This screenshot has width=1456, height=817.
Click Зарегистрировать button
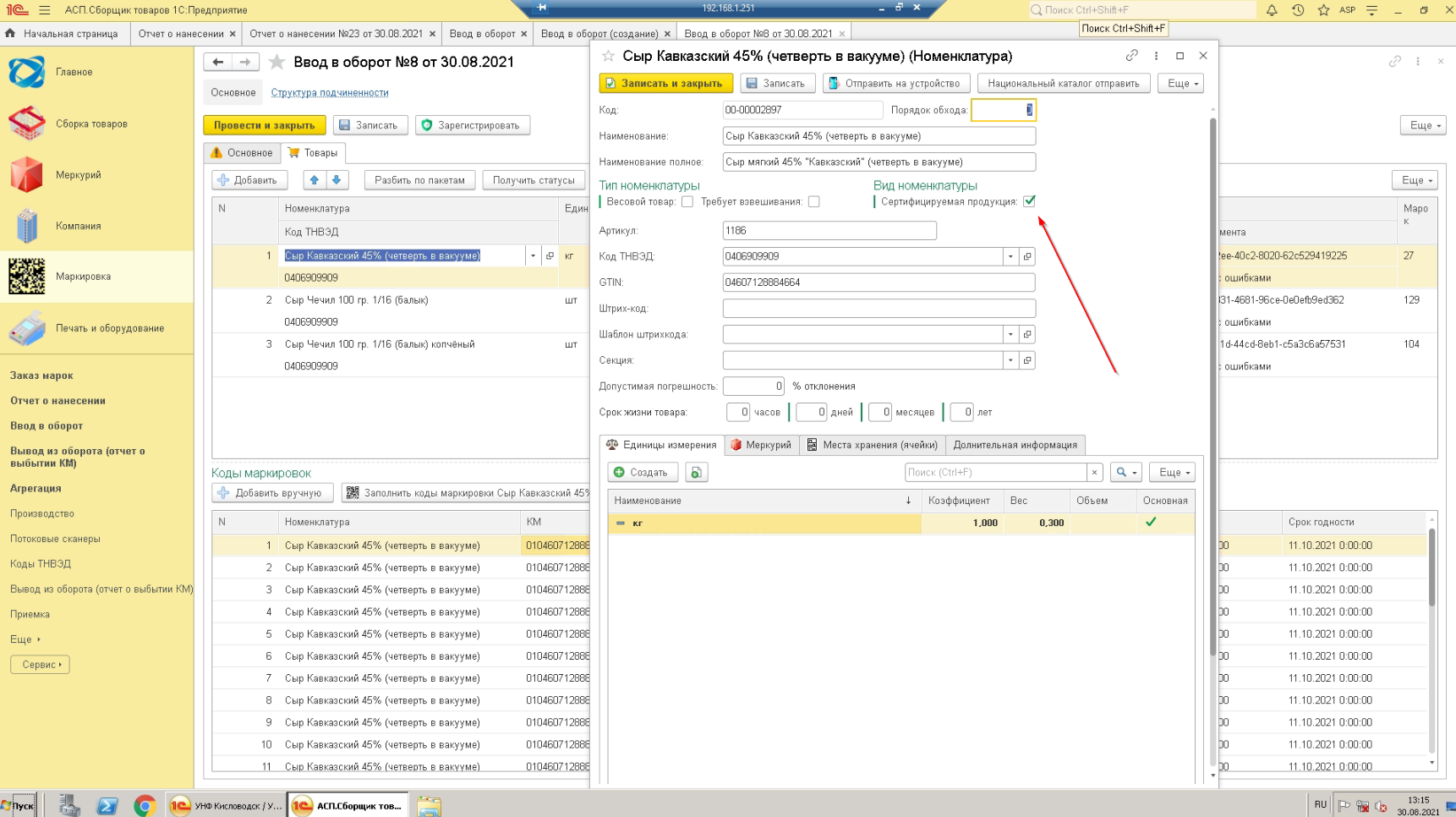pyautogui.click(x=472, y=125)
